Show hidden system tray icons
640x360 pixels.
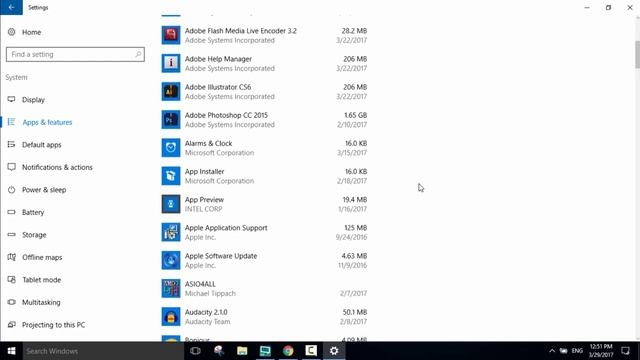[552, 351]
